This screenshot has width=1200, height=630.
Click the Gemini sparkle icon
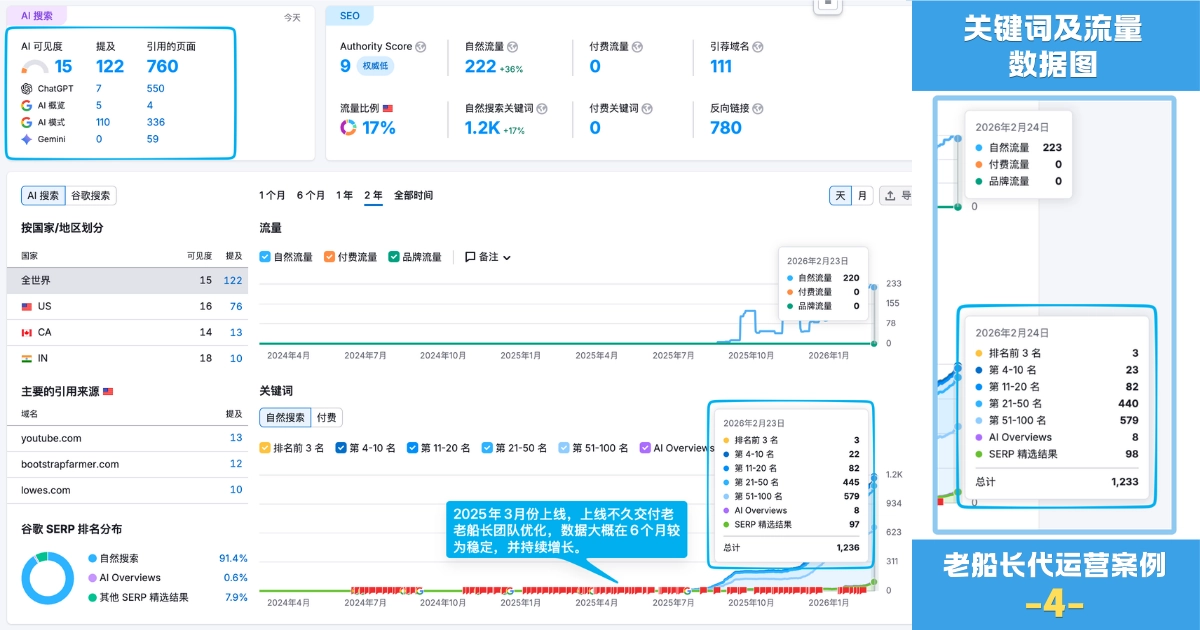click(x=27, y=139)
